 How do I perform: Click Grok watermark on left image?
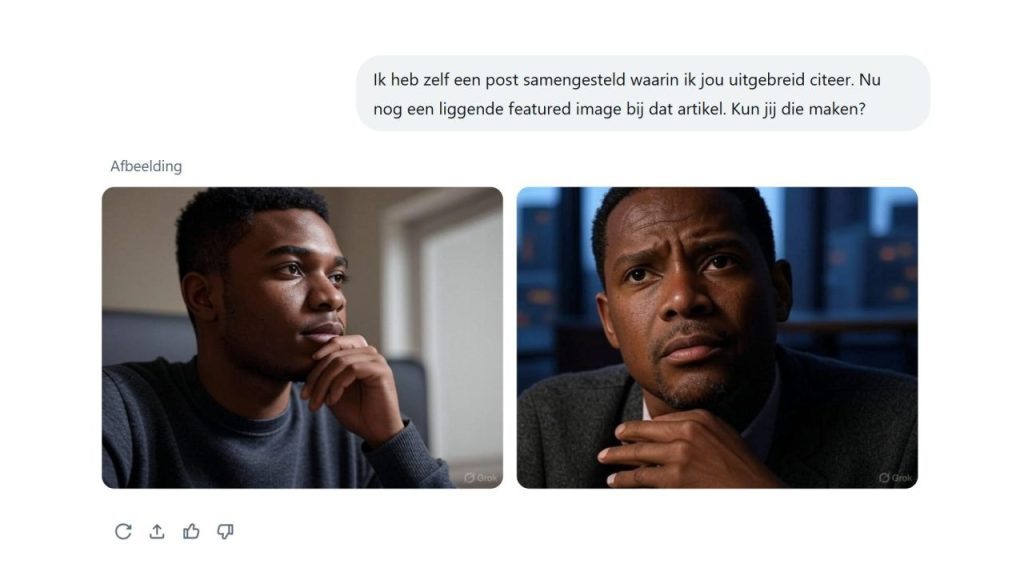(483, 477)
